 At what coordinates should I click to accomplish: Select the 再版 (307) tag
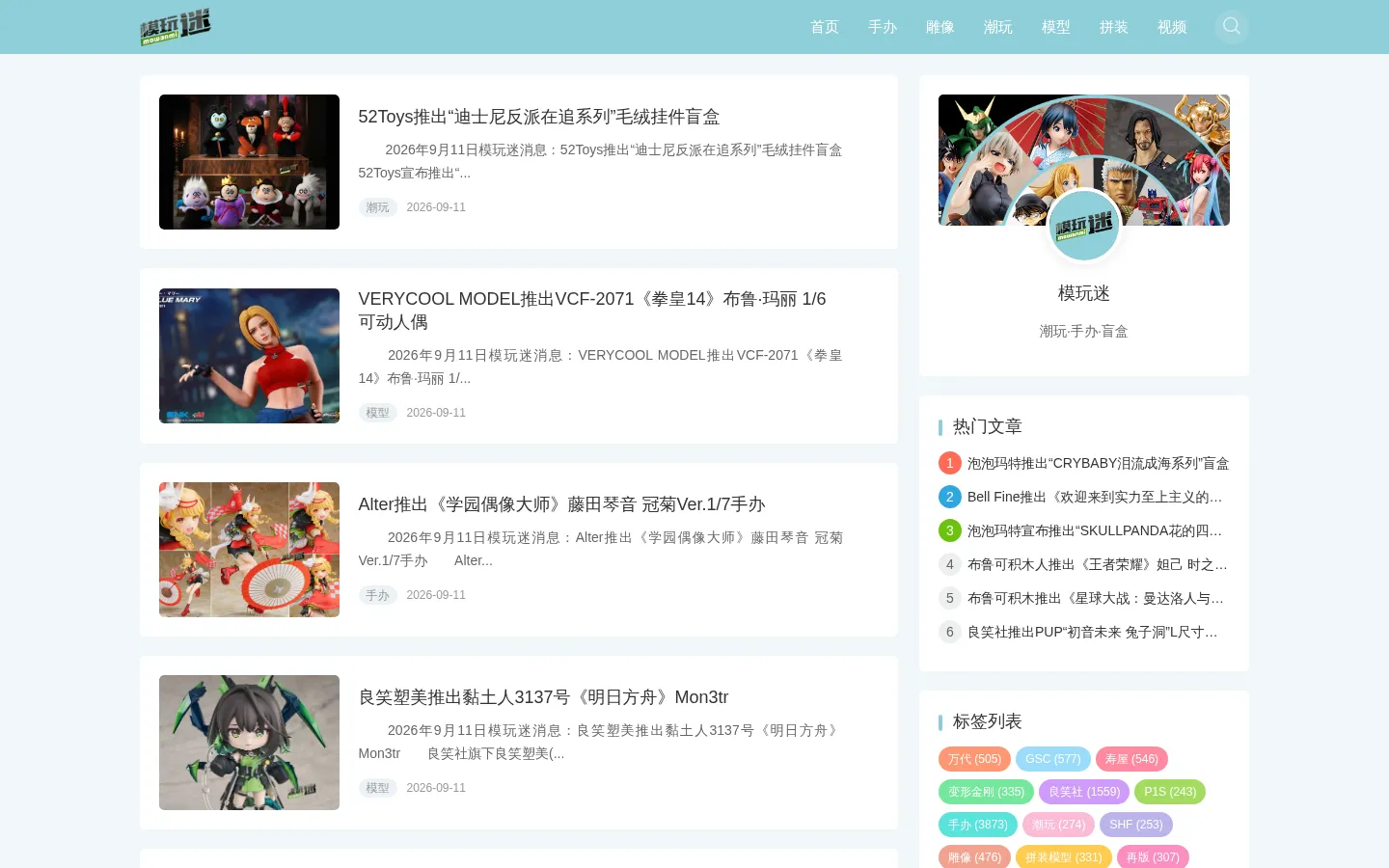click(1153, 857)
